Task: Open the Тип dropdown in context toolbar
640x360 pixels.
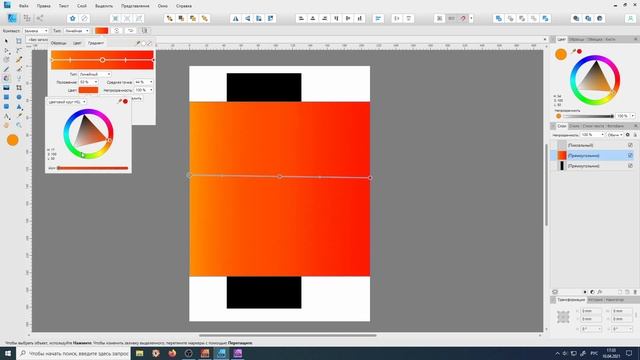Action: [x=76, y=31]
